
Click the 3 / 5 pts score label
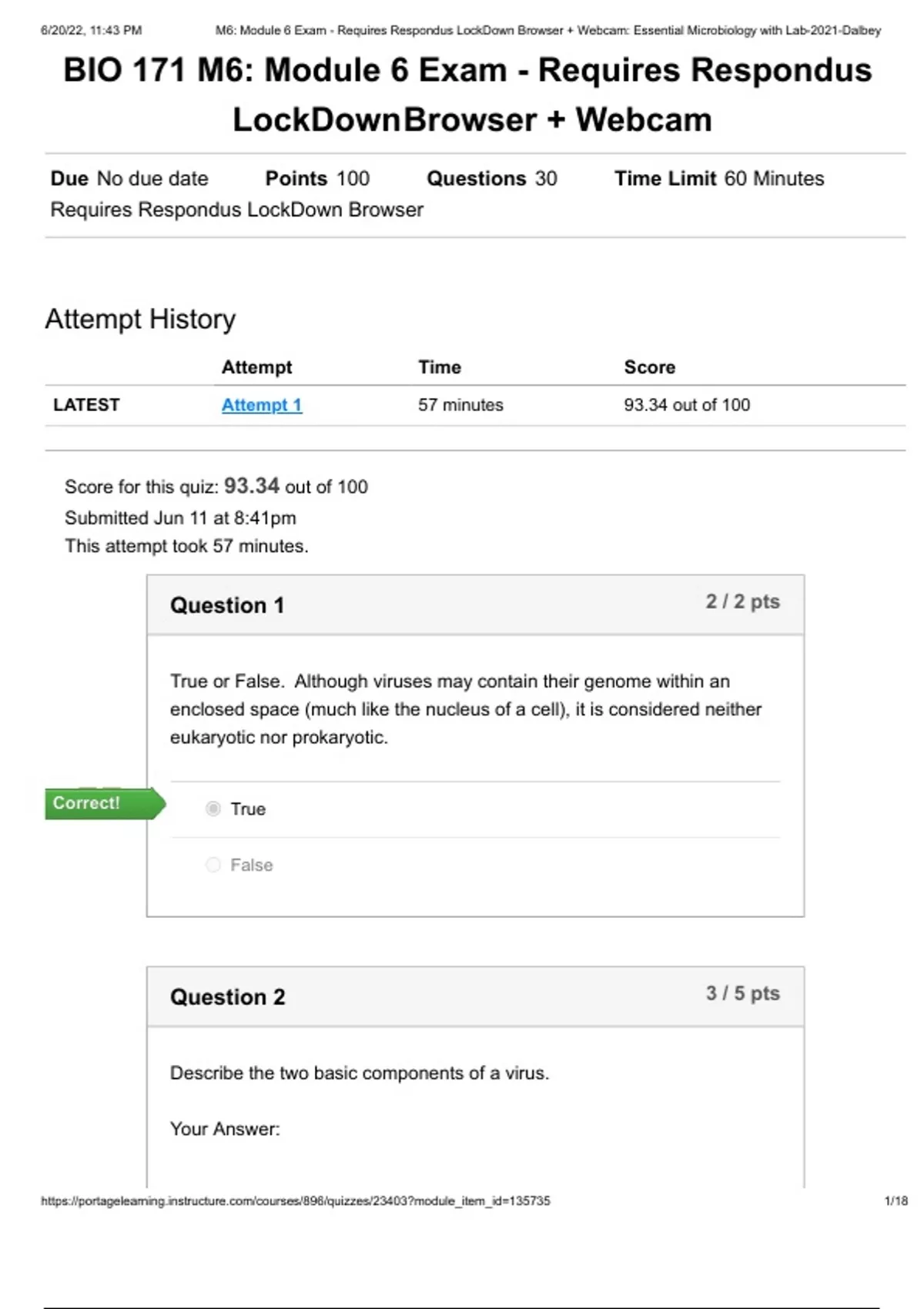pyautogui.click(x=742, y=993)
